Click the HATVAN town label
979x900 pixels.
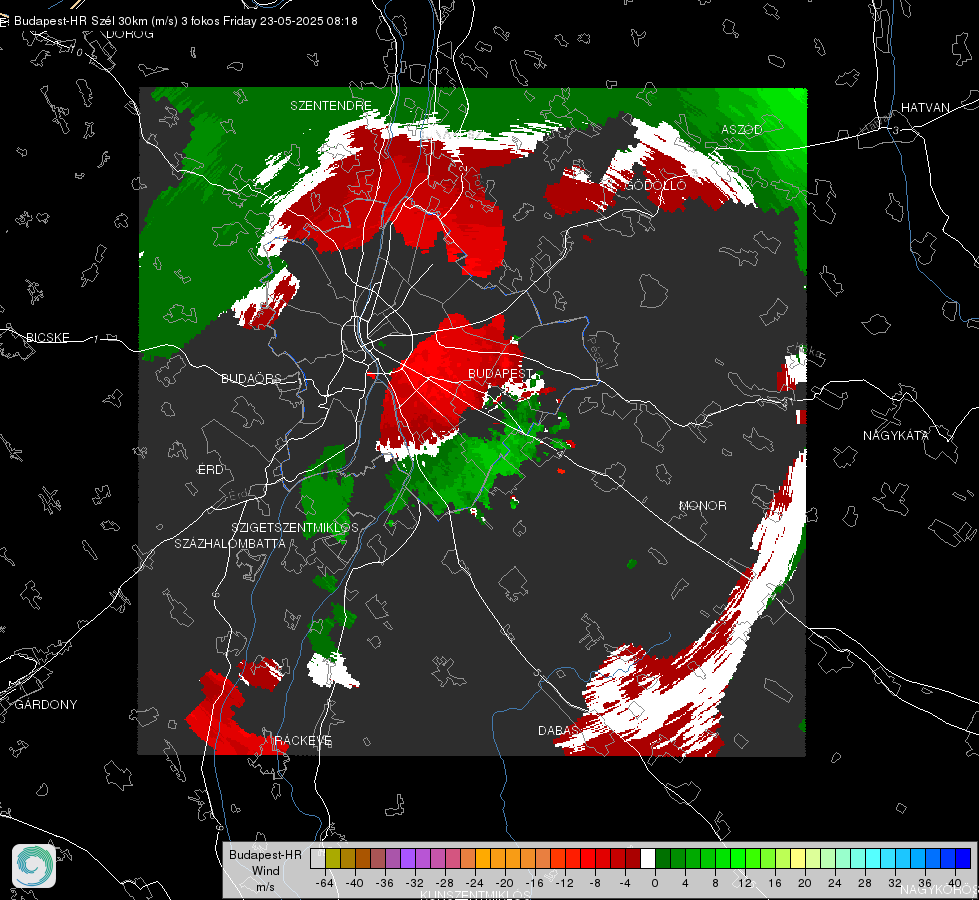tap(925, 107)
